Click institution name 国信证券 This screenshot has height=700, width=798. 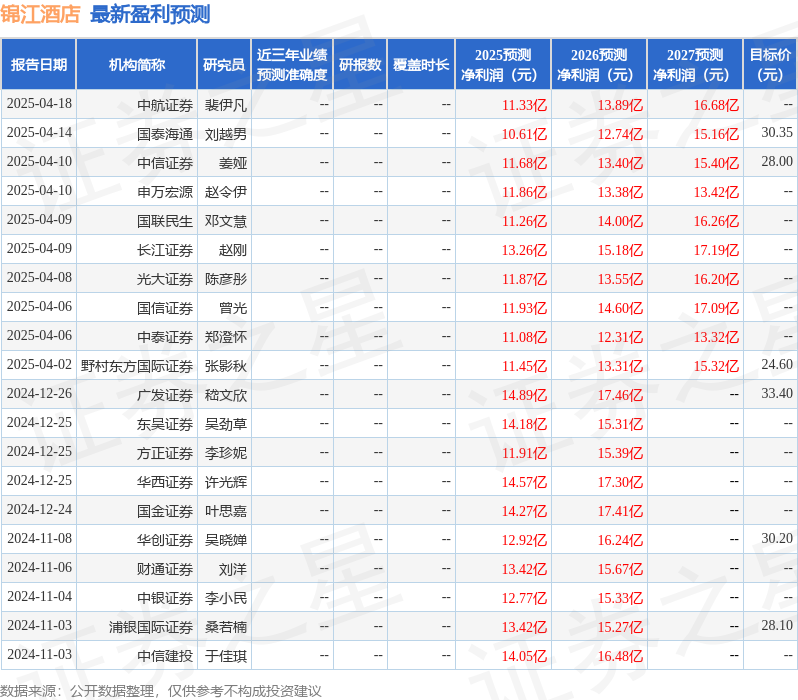click(165, 308)
